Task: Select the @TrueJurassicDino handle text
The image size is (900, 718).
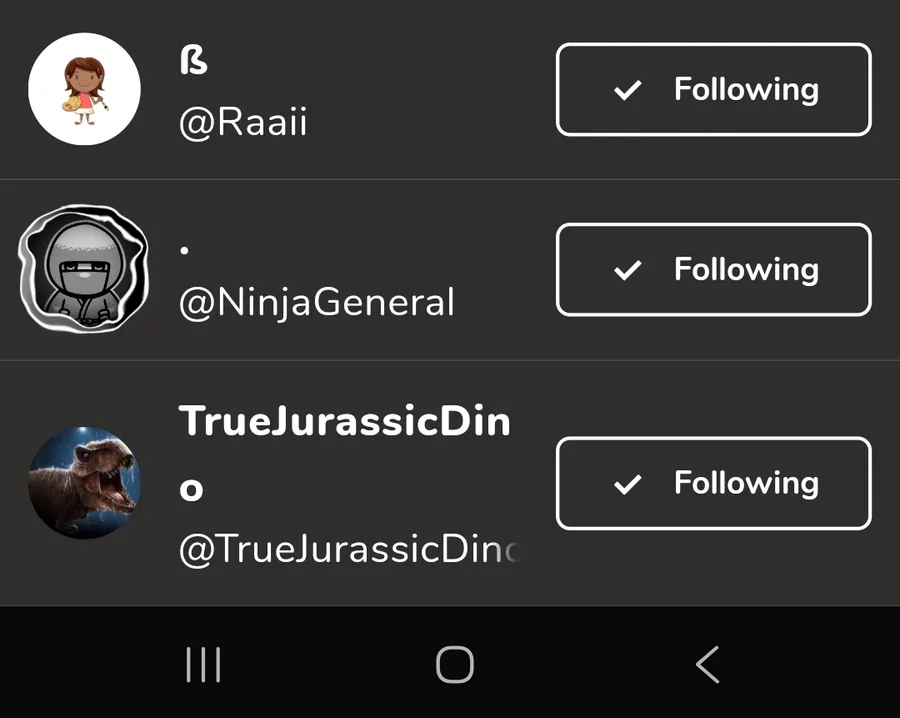Action: pos(348,549)
